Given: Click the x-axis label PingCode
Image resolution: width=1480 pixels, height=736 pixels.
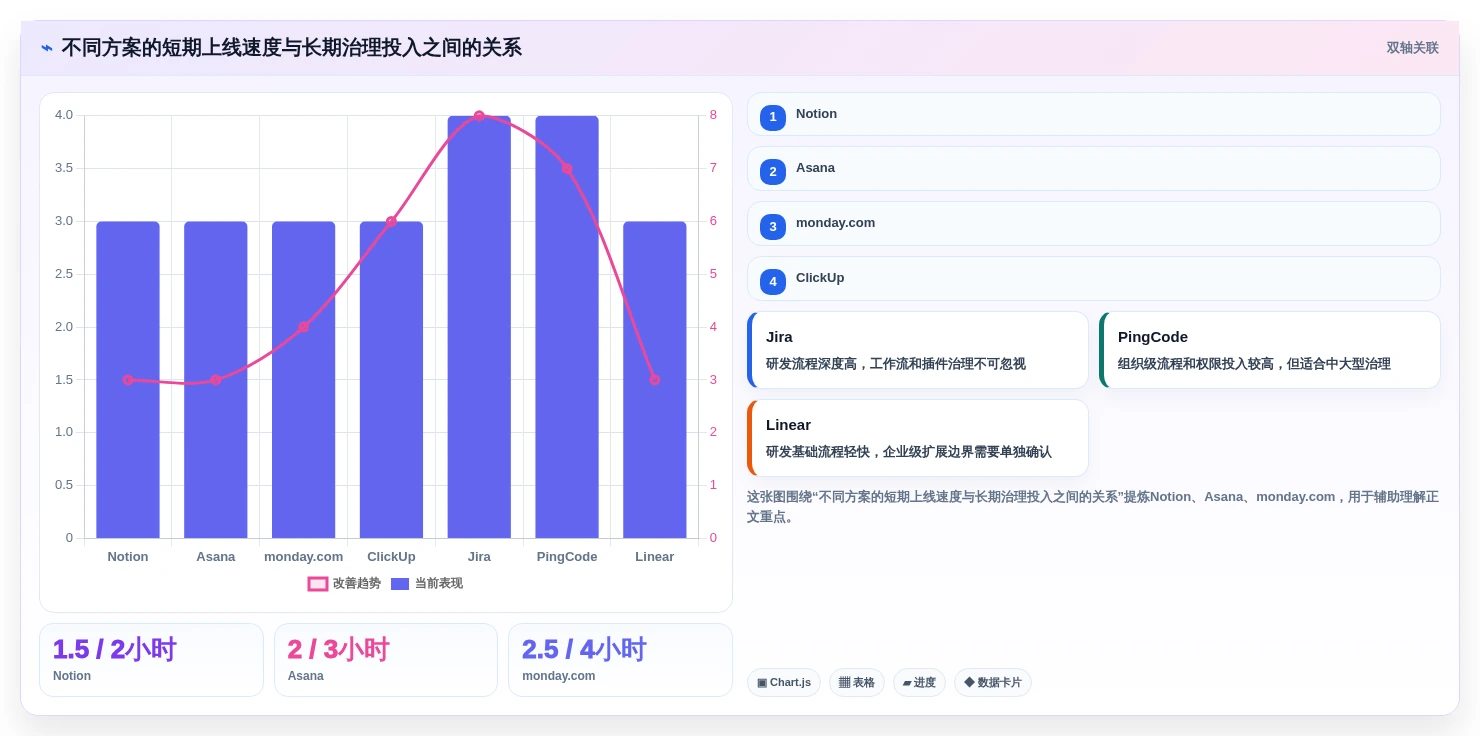Looking at the screenshot, I should [567, 557].
